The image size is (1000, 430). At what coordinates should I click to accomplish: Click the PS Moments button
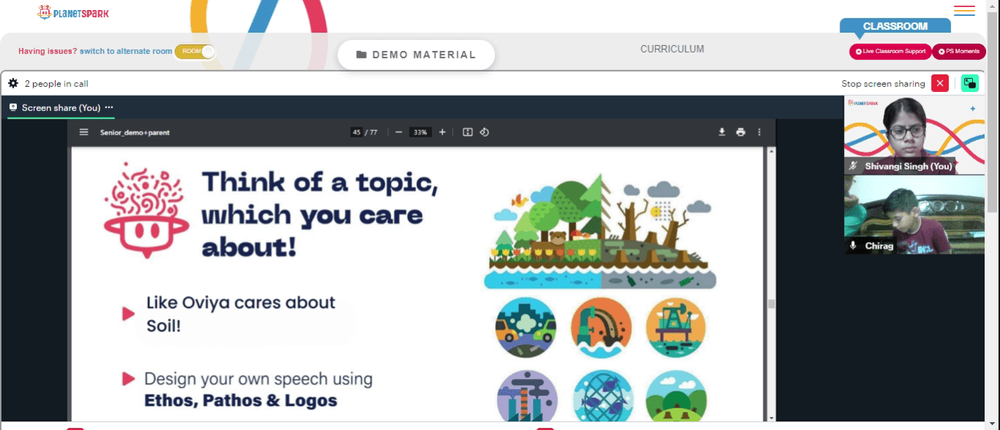tap(959, 52)
